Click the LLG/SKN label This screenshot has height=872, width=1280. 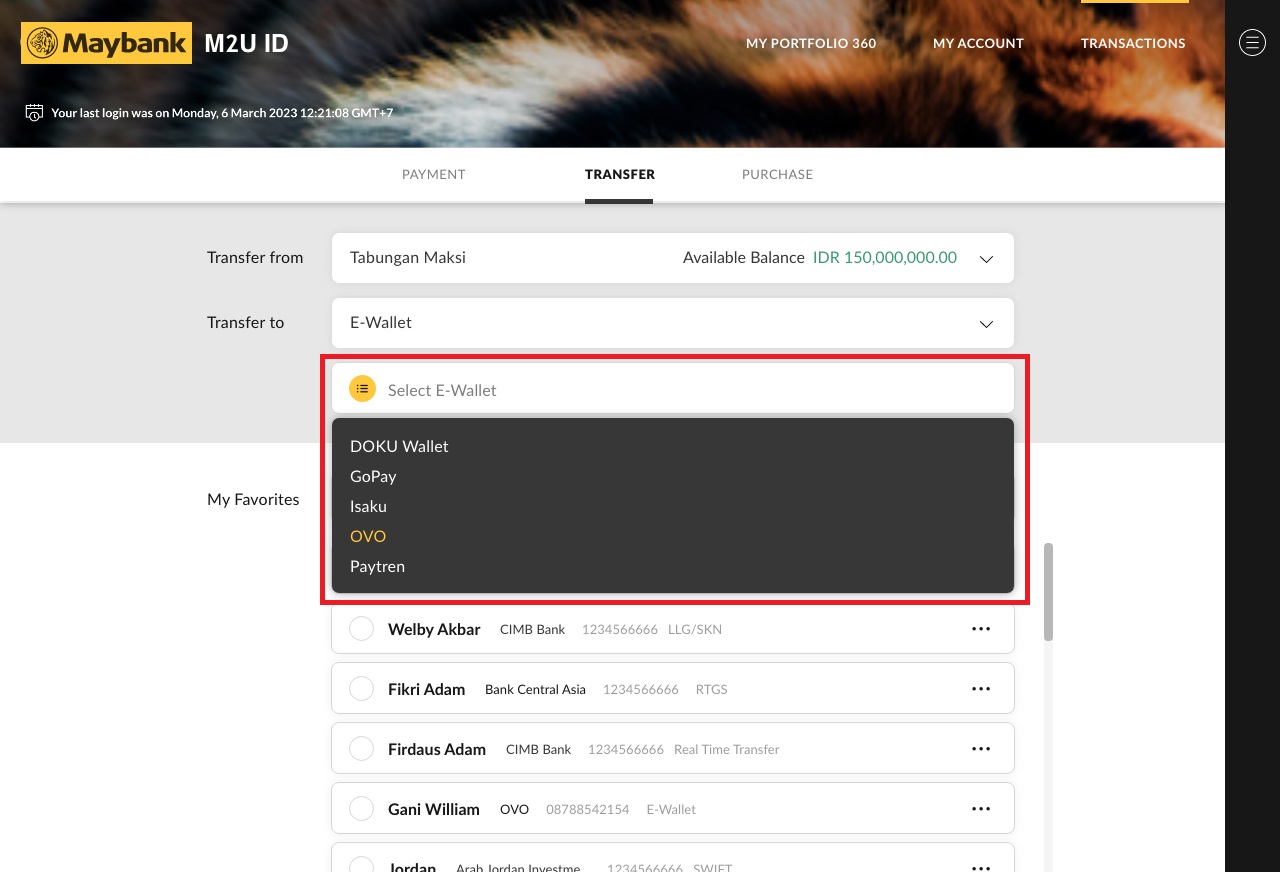coord(695,629)
